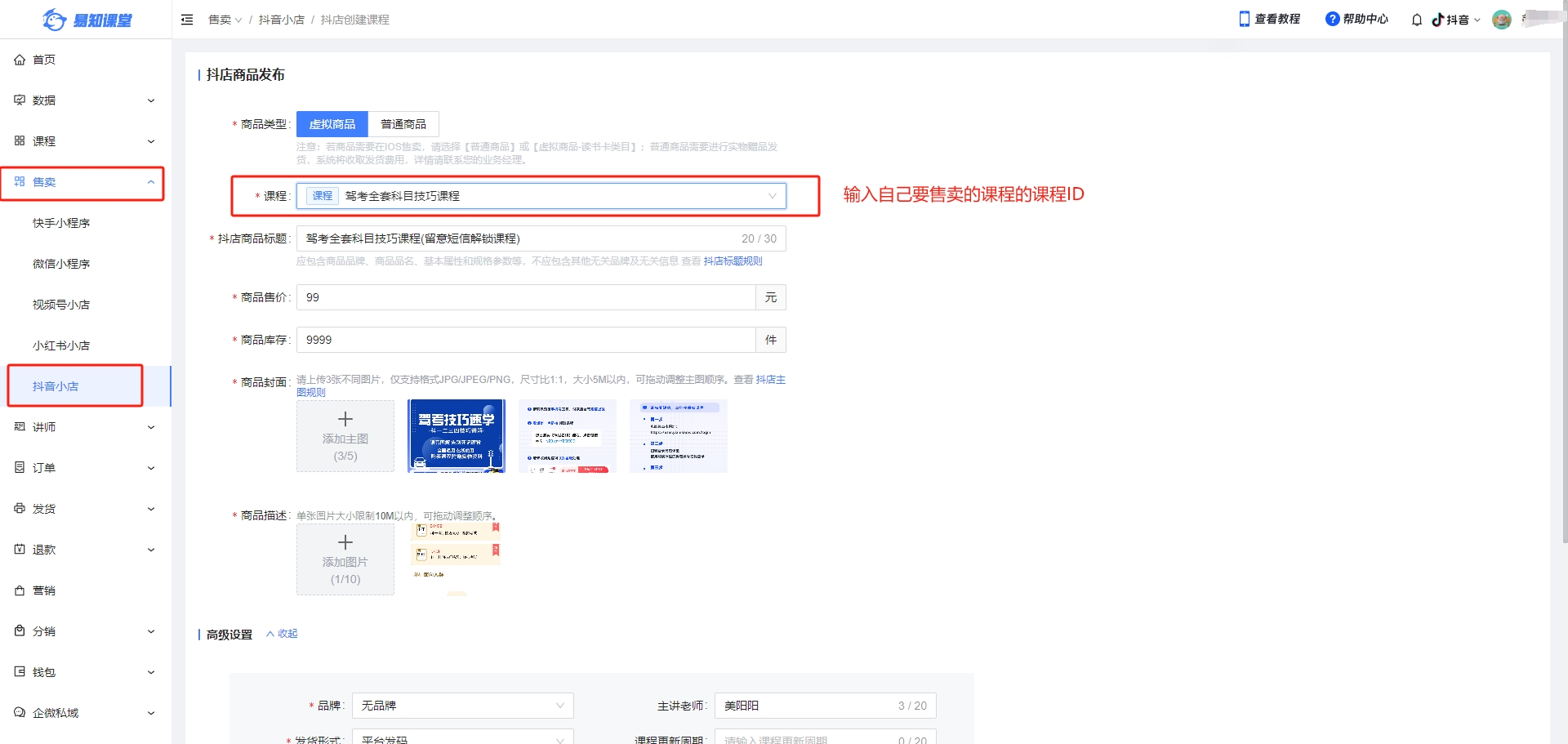Expand the 订单 sidebar menu
Screen dimensions: 1568x744
151,468
